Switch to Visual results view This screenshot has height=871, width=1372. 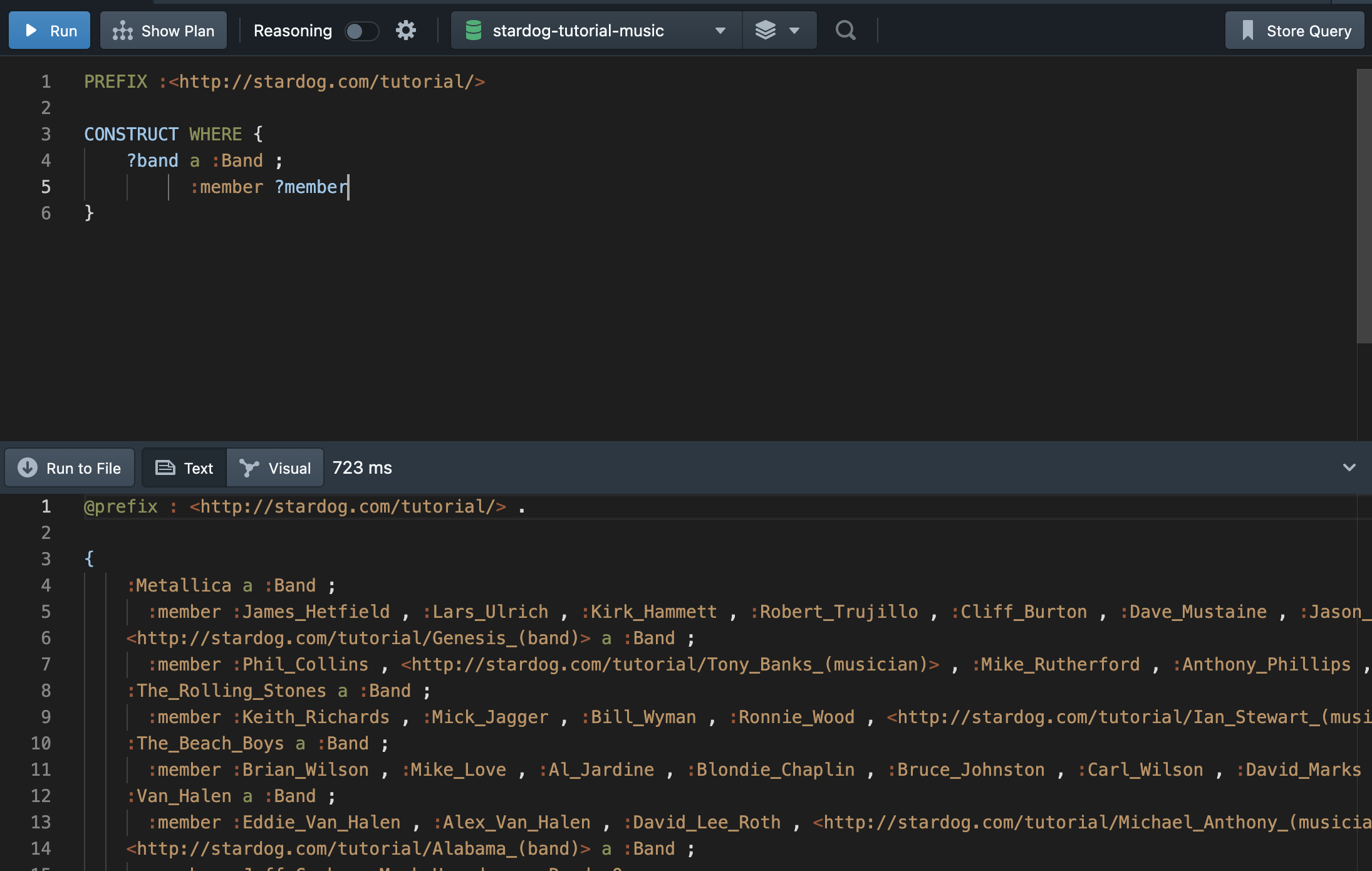[x=275, y=467]
